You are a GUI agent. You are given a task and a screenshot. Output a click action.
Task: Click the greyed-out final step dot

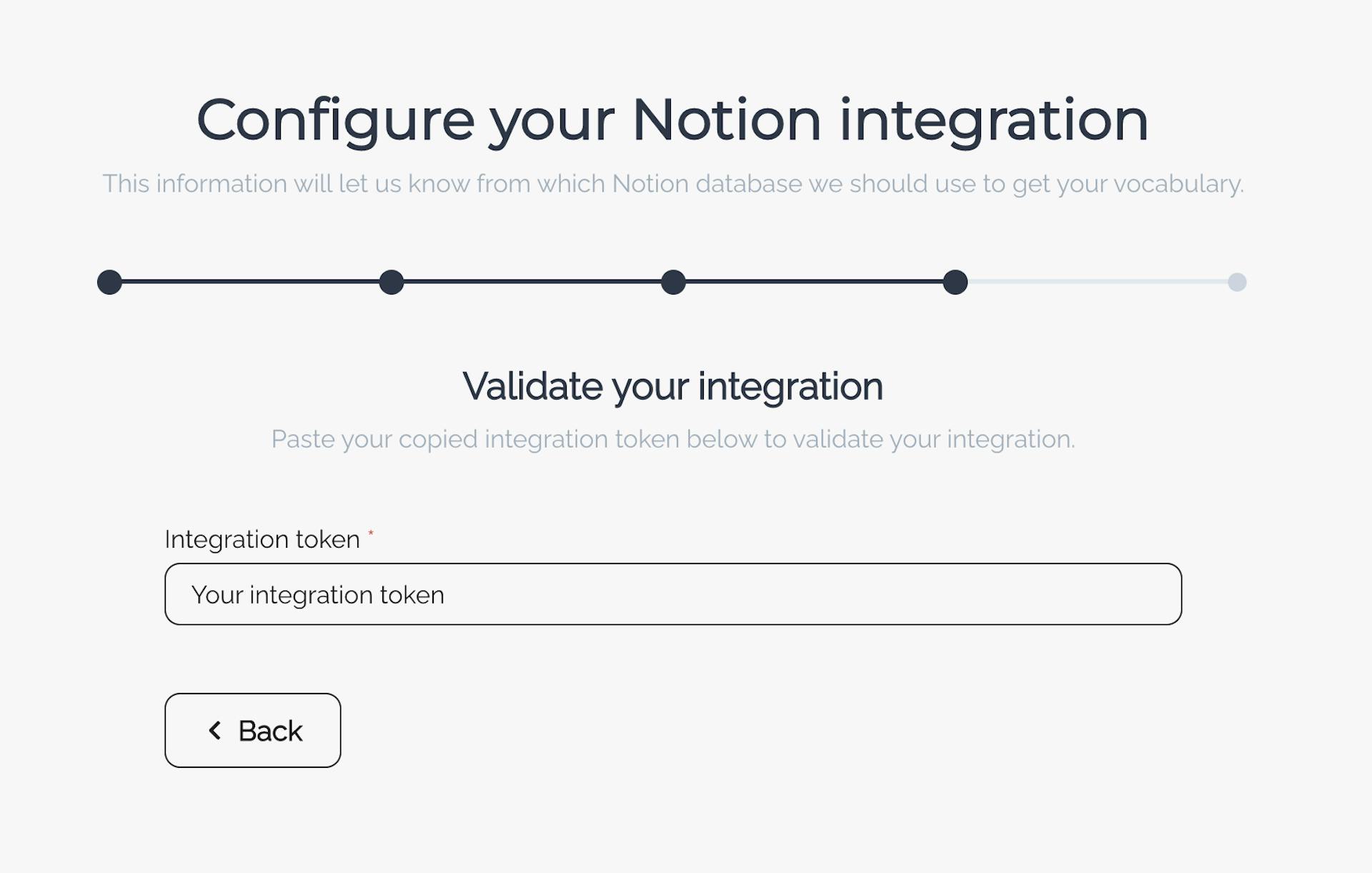click(x=1237, y=282)
